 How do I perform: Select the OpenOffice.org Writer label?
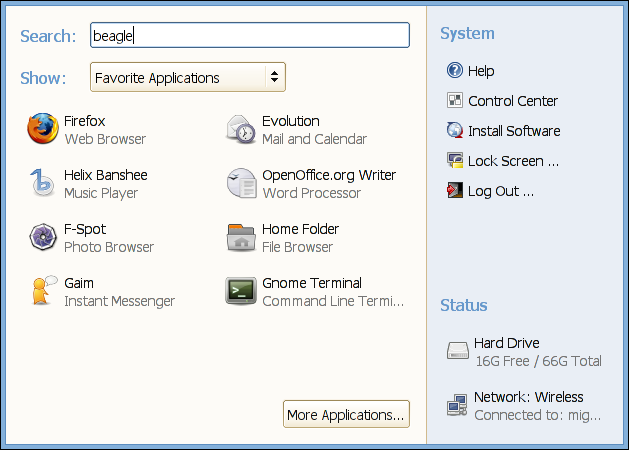(329, 175)
